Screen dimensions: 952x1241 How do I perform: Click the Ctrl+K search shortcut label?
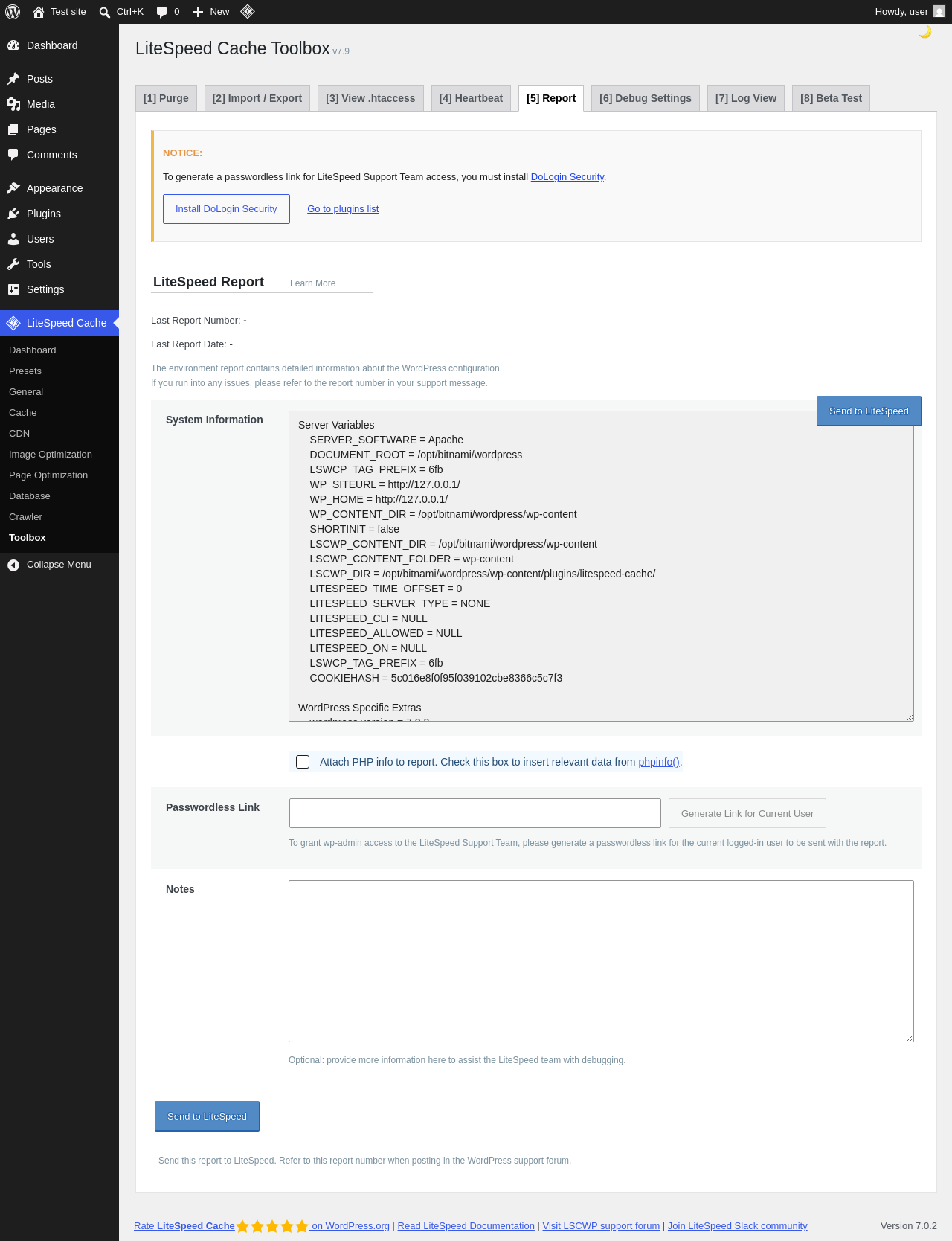click(130, 12)
